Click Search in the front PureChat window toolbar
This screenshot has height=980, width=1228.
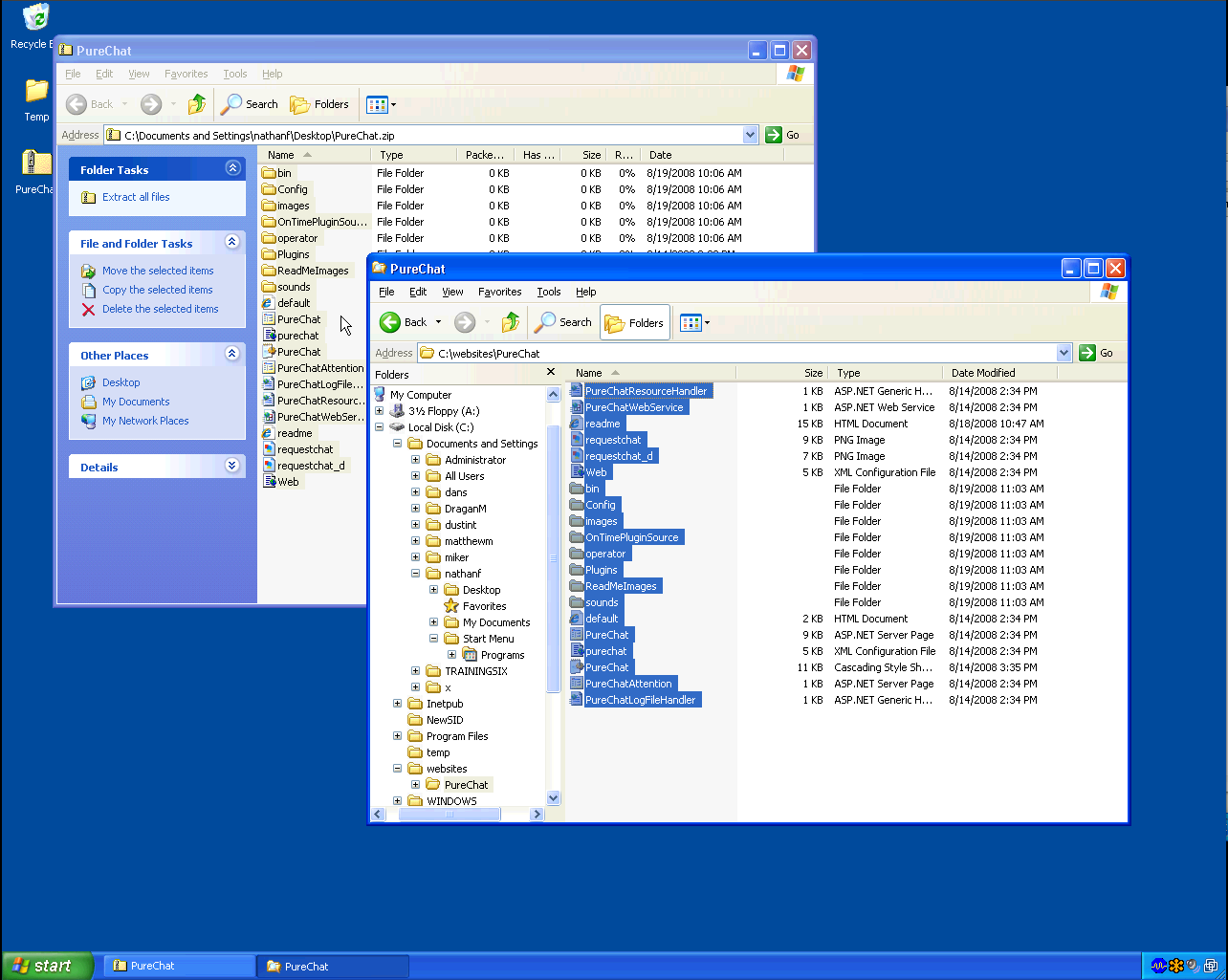(563, 322)
